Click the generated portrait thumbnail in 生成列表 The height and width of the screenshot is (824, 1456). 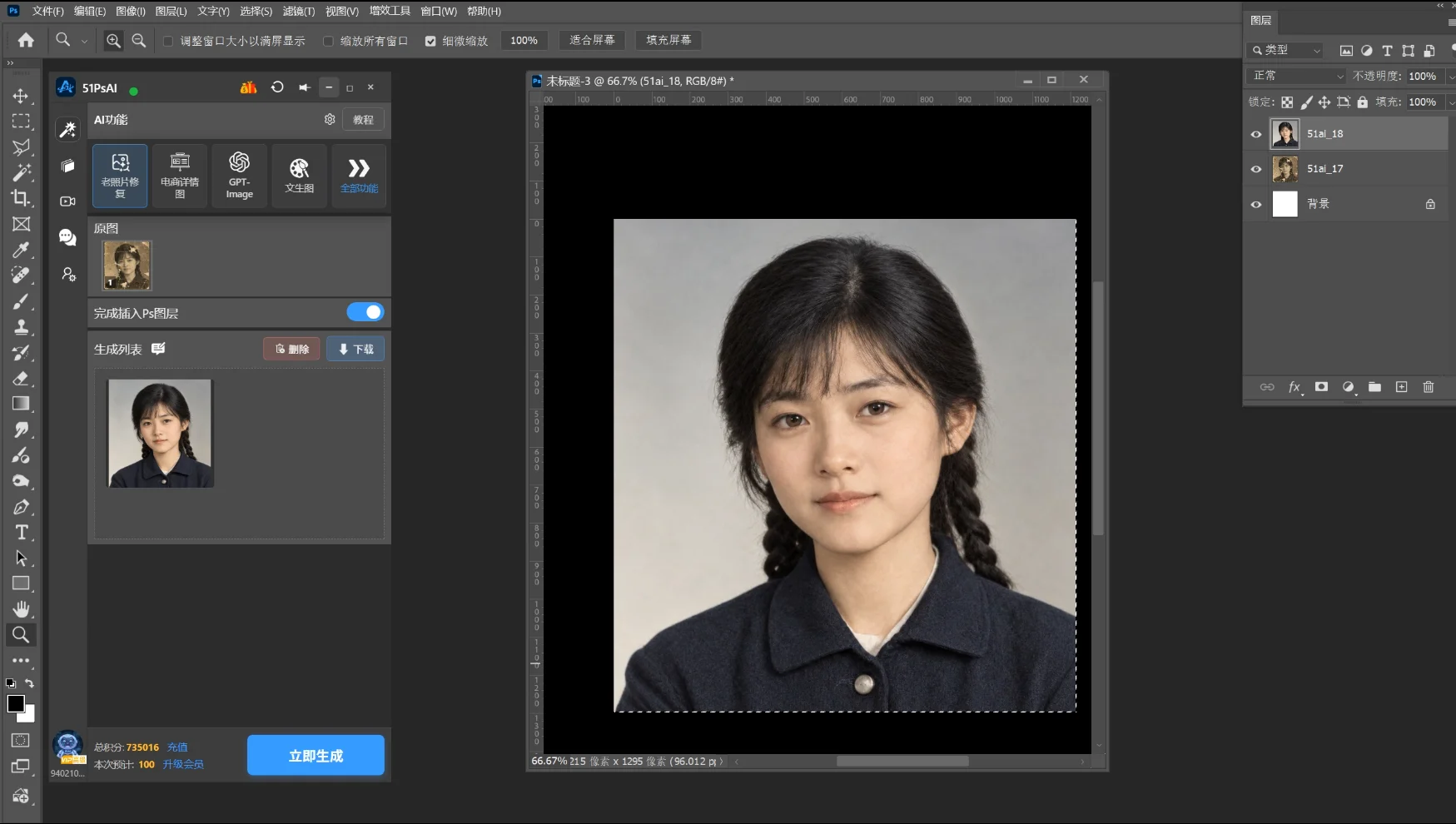point(161,433)
